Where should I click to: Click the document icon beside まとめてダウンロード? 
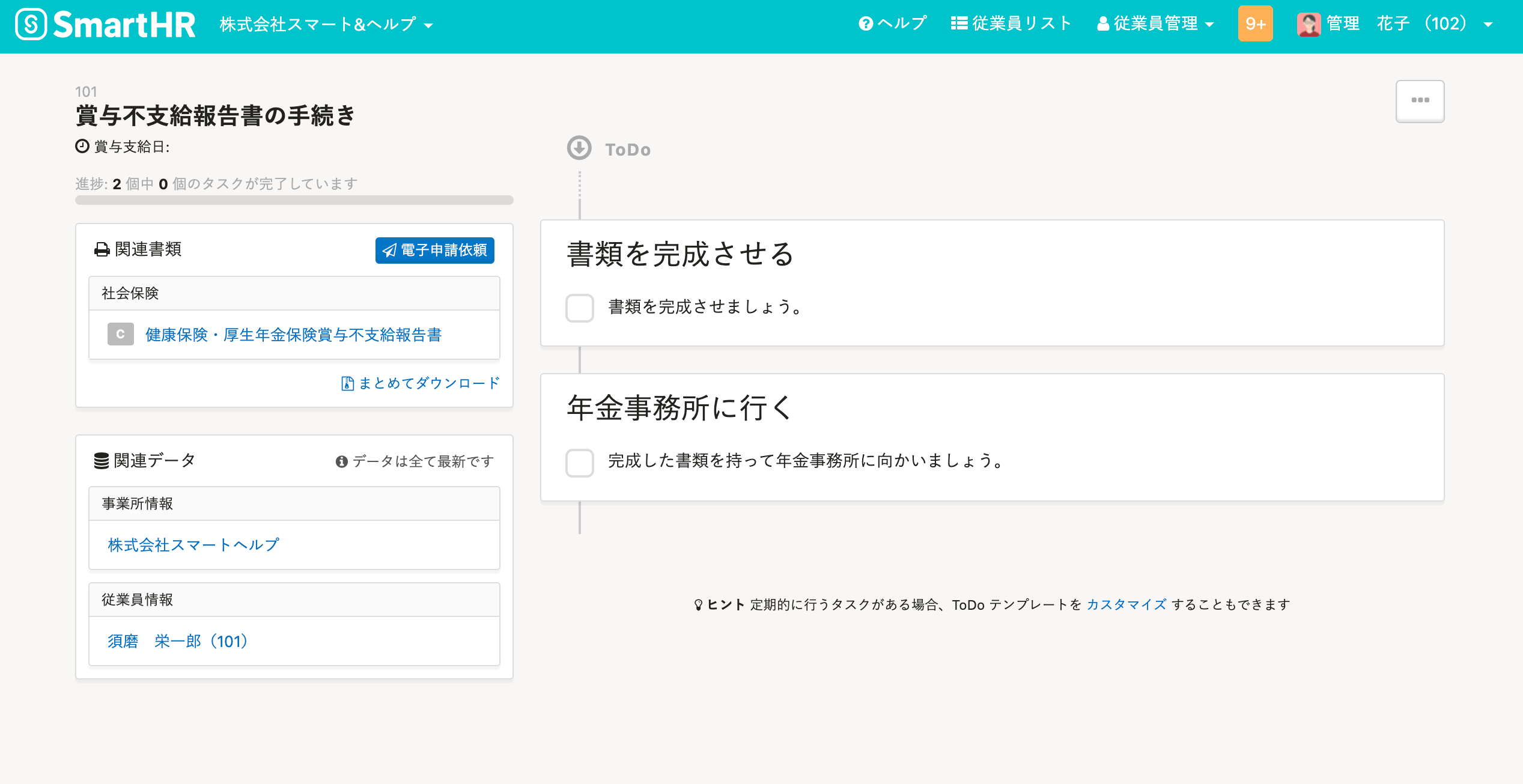(x=347, y=383)
